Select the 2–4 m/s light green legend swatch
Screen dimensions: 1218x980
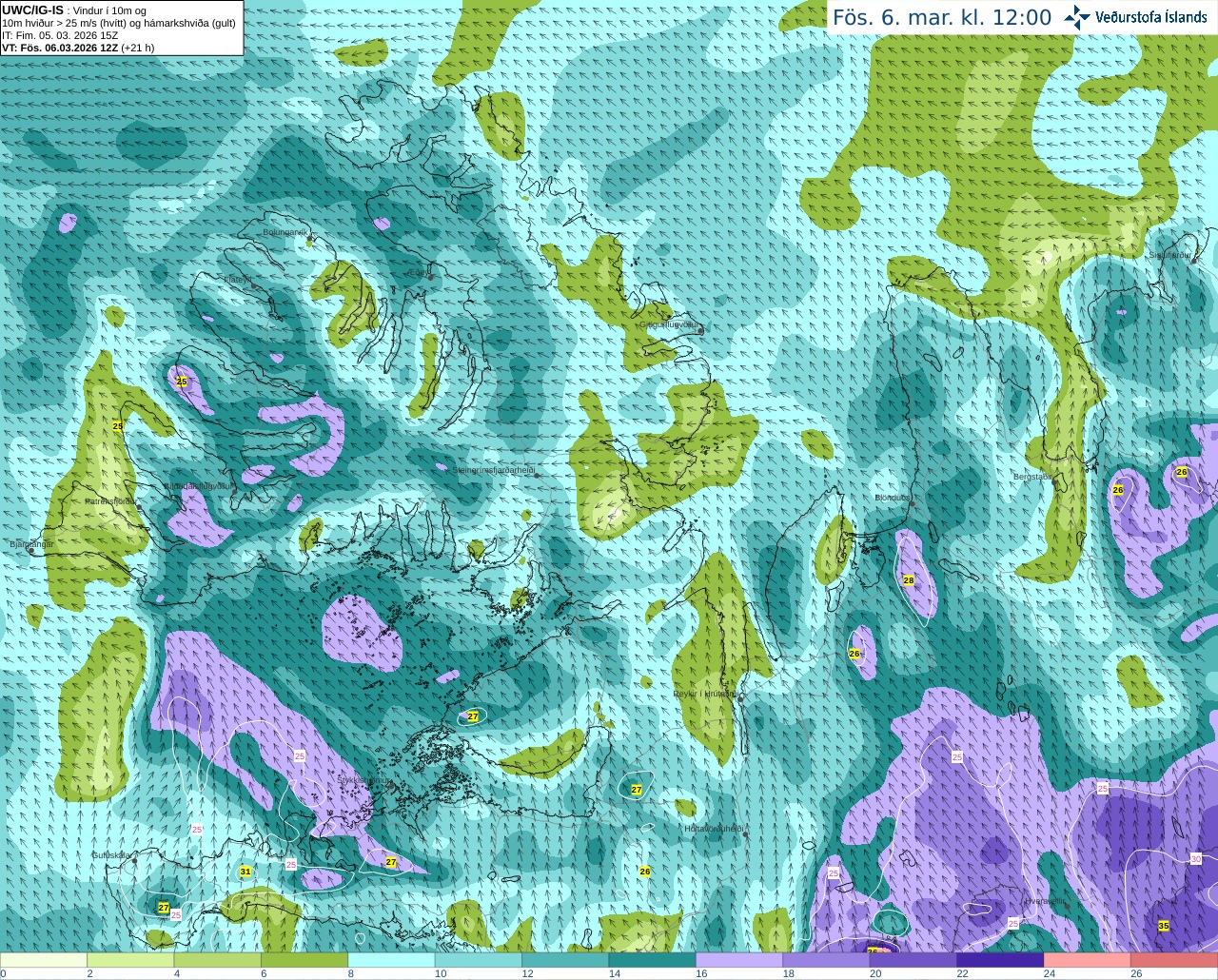[130, 960]
